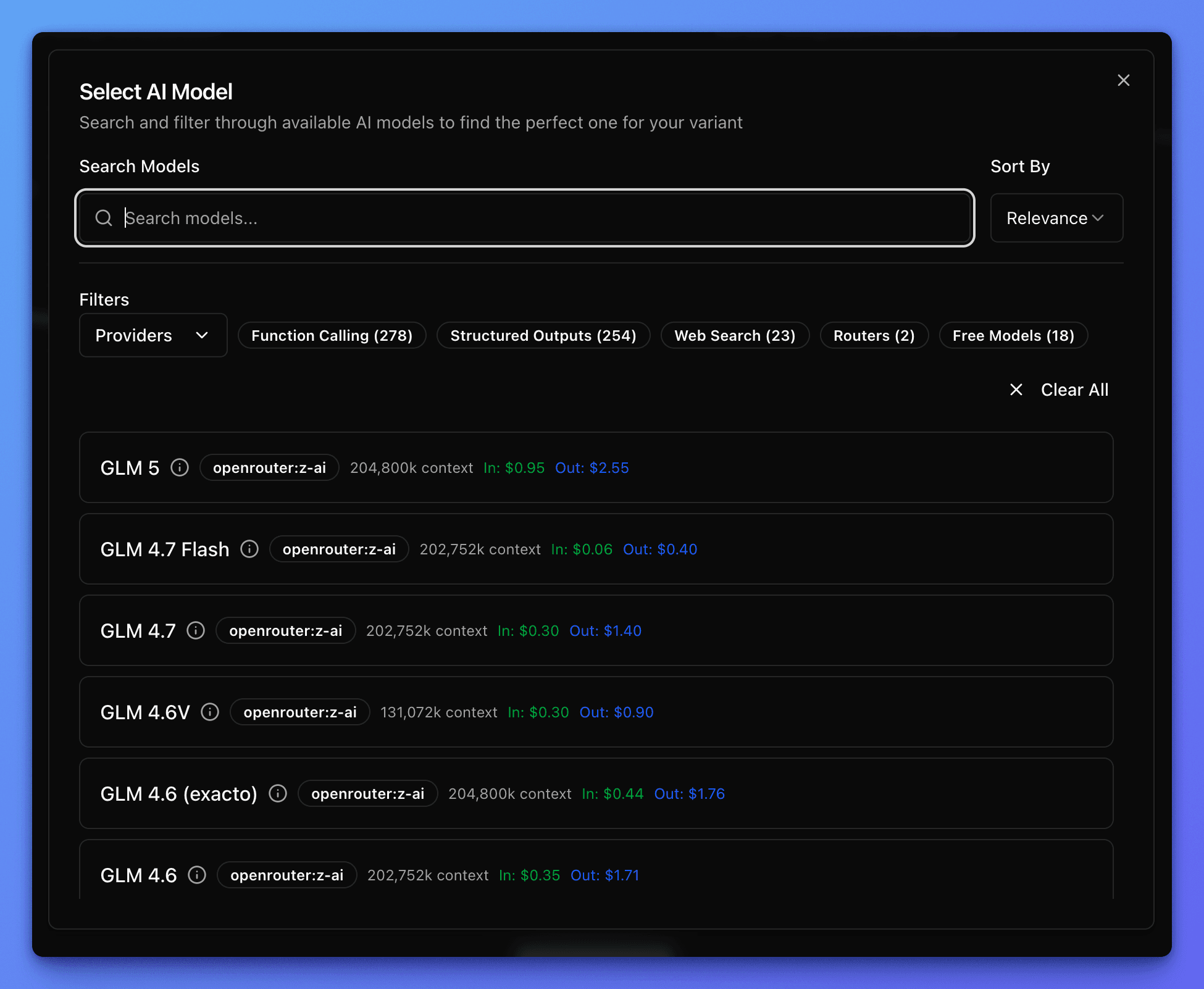Viewport: 1204px width, 989px height.
Task: Click the info icon beside GLM 4.7 Flash
Action: (x=249, y=549)
